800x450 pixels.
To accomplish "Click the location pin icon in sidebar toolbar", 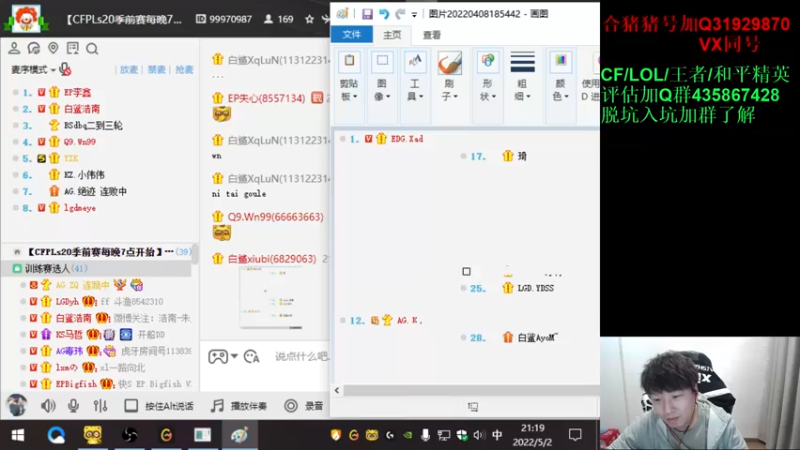I will (53, 48).
